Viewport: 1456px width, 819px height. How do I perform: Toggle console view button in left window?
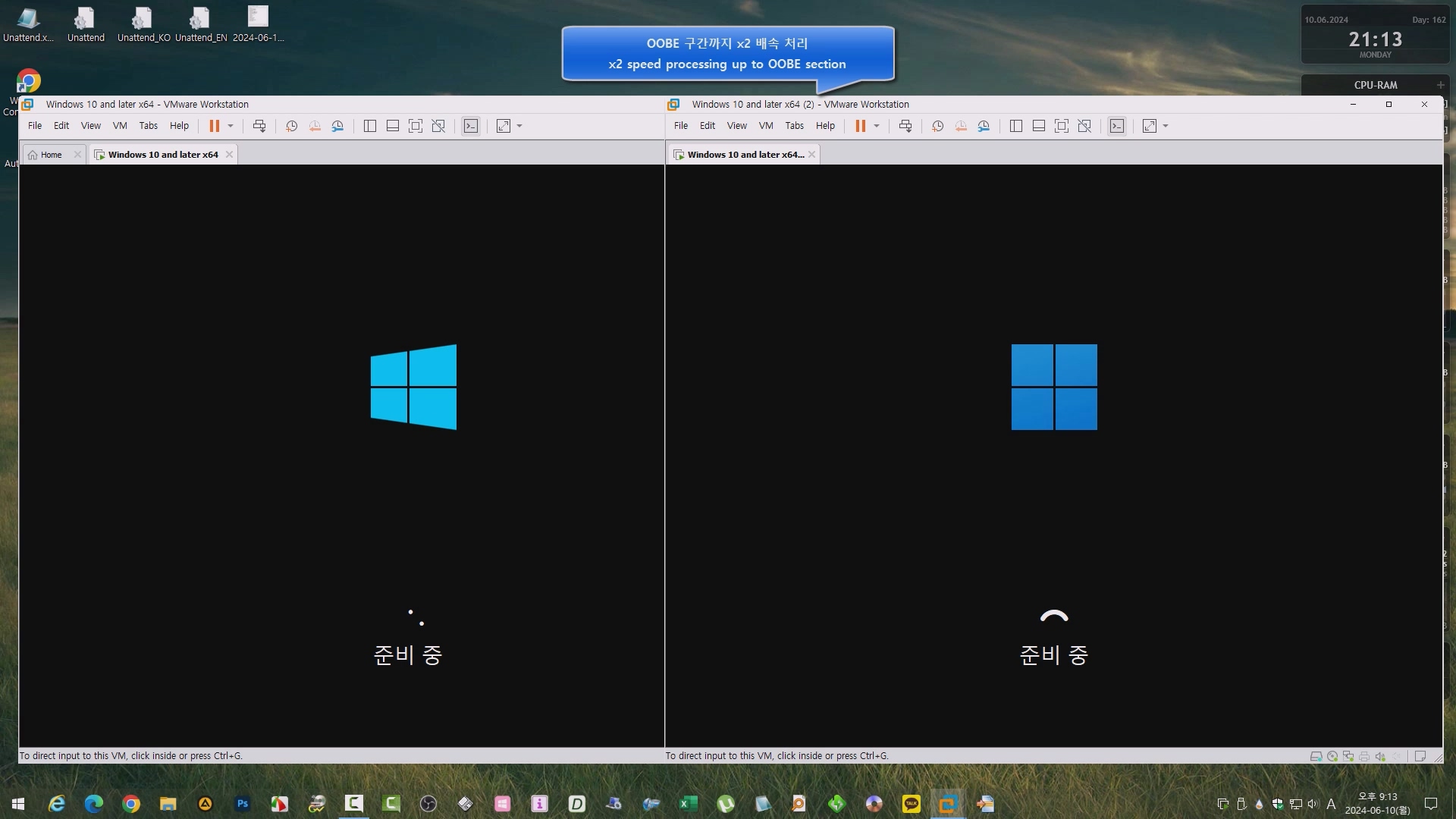tap(471, 126)
